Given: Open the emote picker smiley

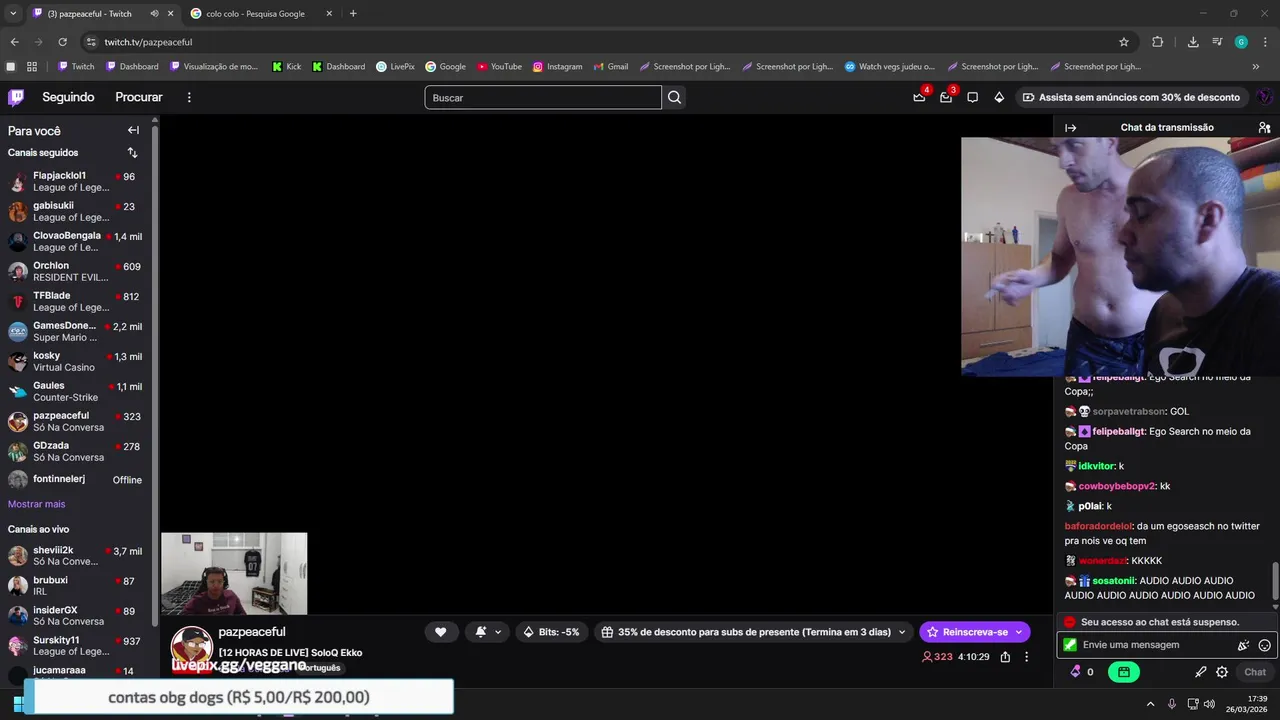Looking at the screenshot, I should (1265, 645).
